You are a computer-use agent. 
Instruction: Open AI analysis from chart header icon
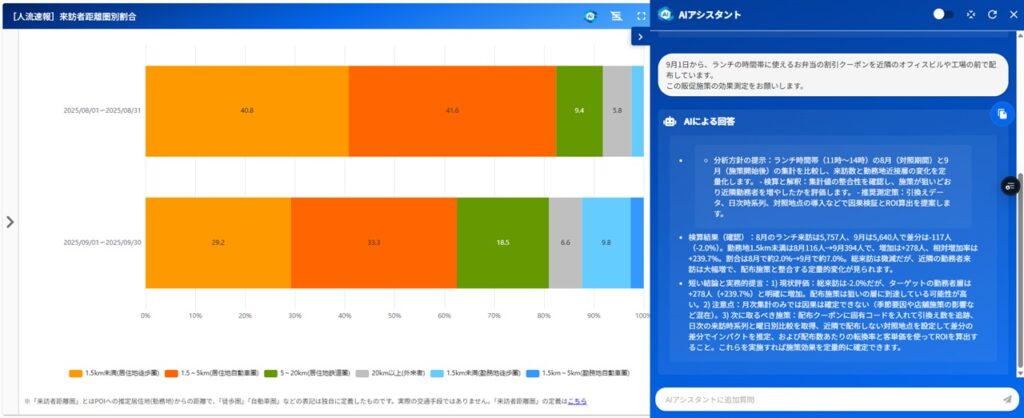590,17
